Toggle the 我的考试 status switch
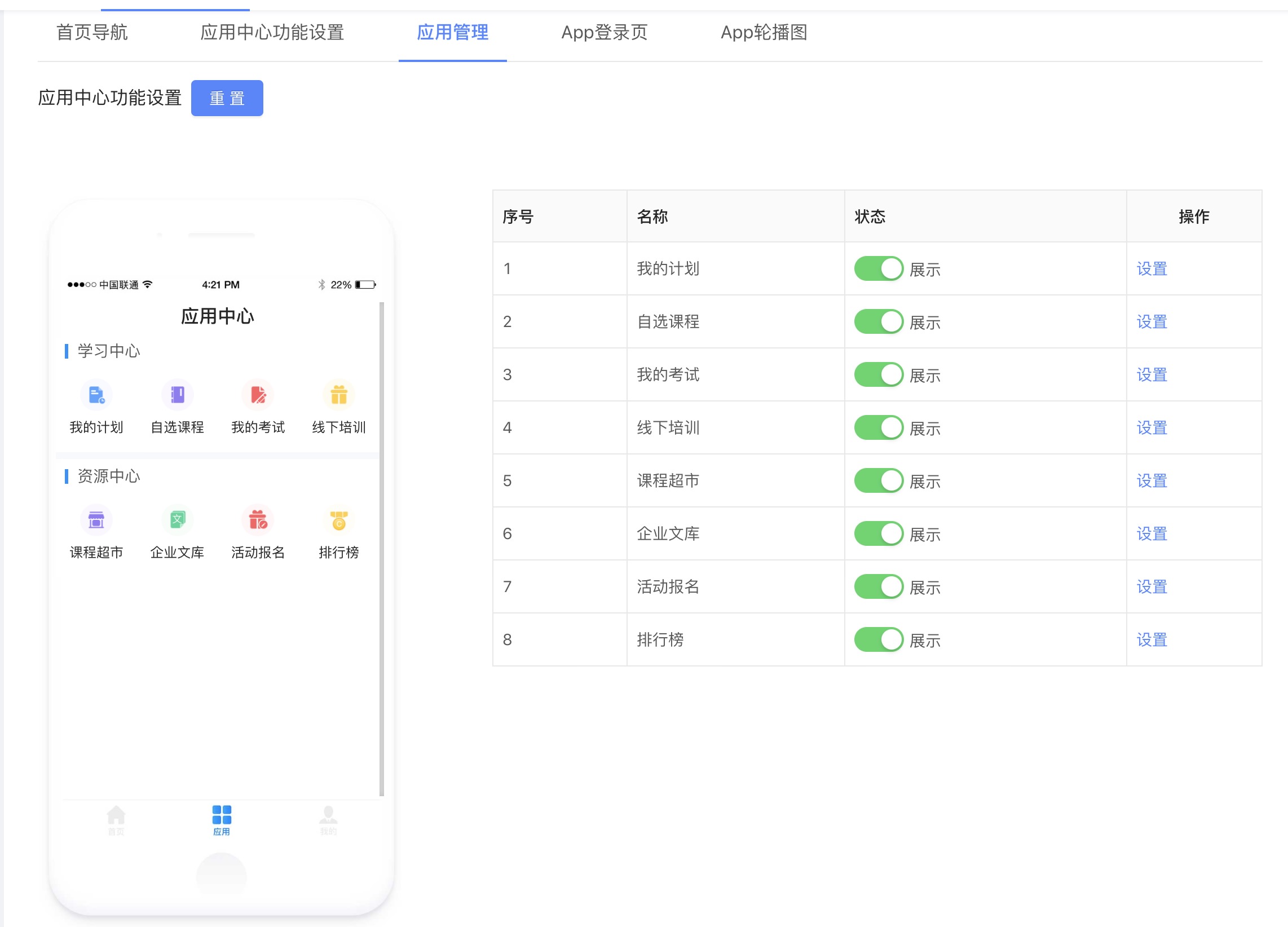Viewport: 1288px width, 927px height. click(x=879, y=374)
